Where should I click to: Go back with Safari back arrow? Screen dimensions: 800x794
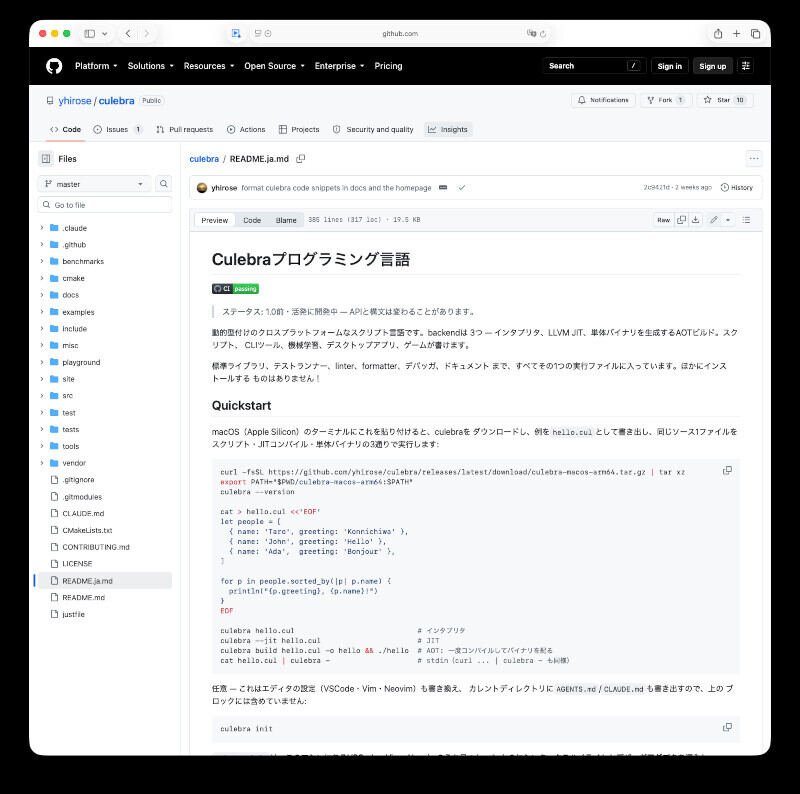(128, 34)
